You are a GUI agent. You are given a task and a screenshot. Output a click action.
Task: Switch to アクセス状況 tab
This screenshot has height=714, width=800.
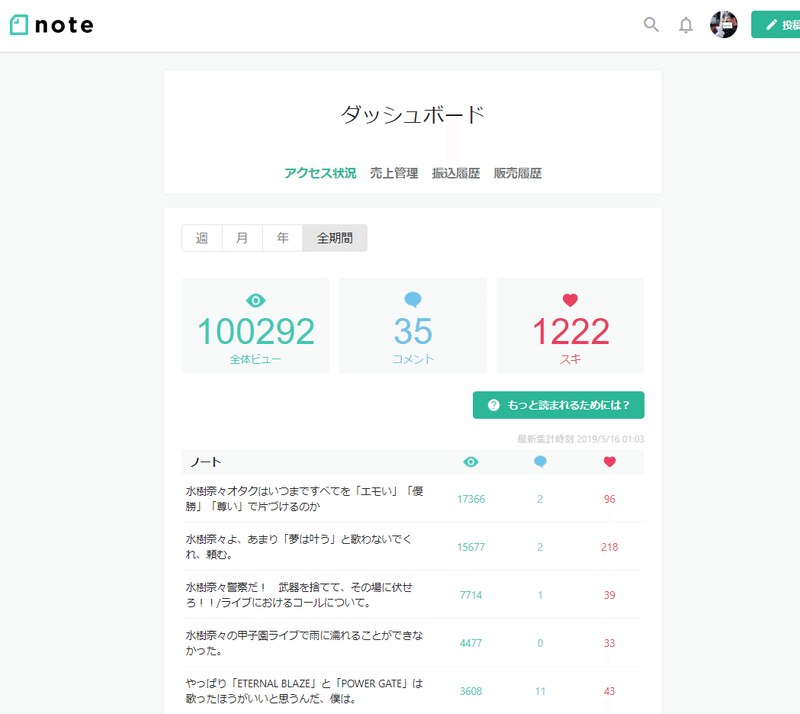(x=320, y=173)
